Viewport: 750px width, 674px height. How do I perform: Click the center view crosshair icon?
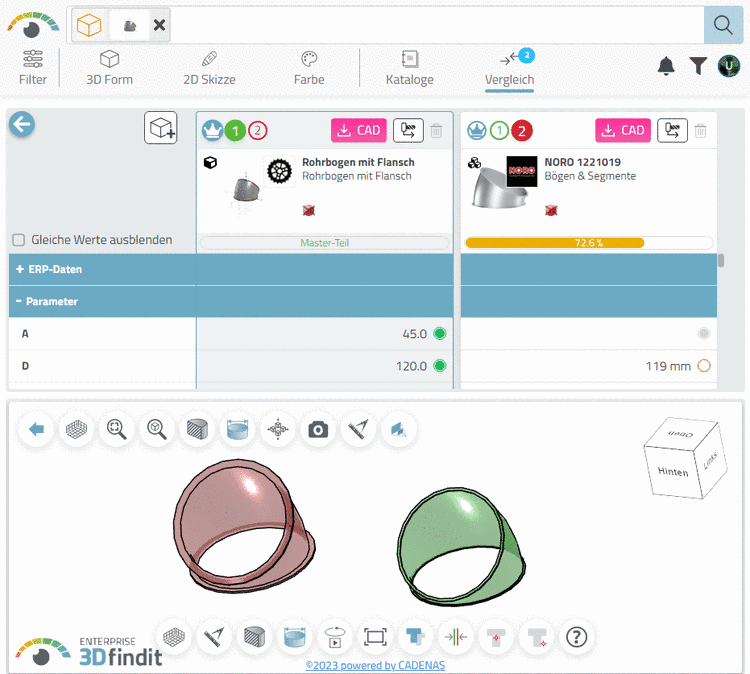pyautogui.click(x=278, y=430)
